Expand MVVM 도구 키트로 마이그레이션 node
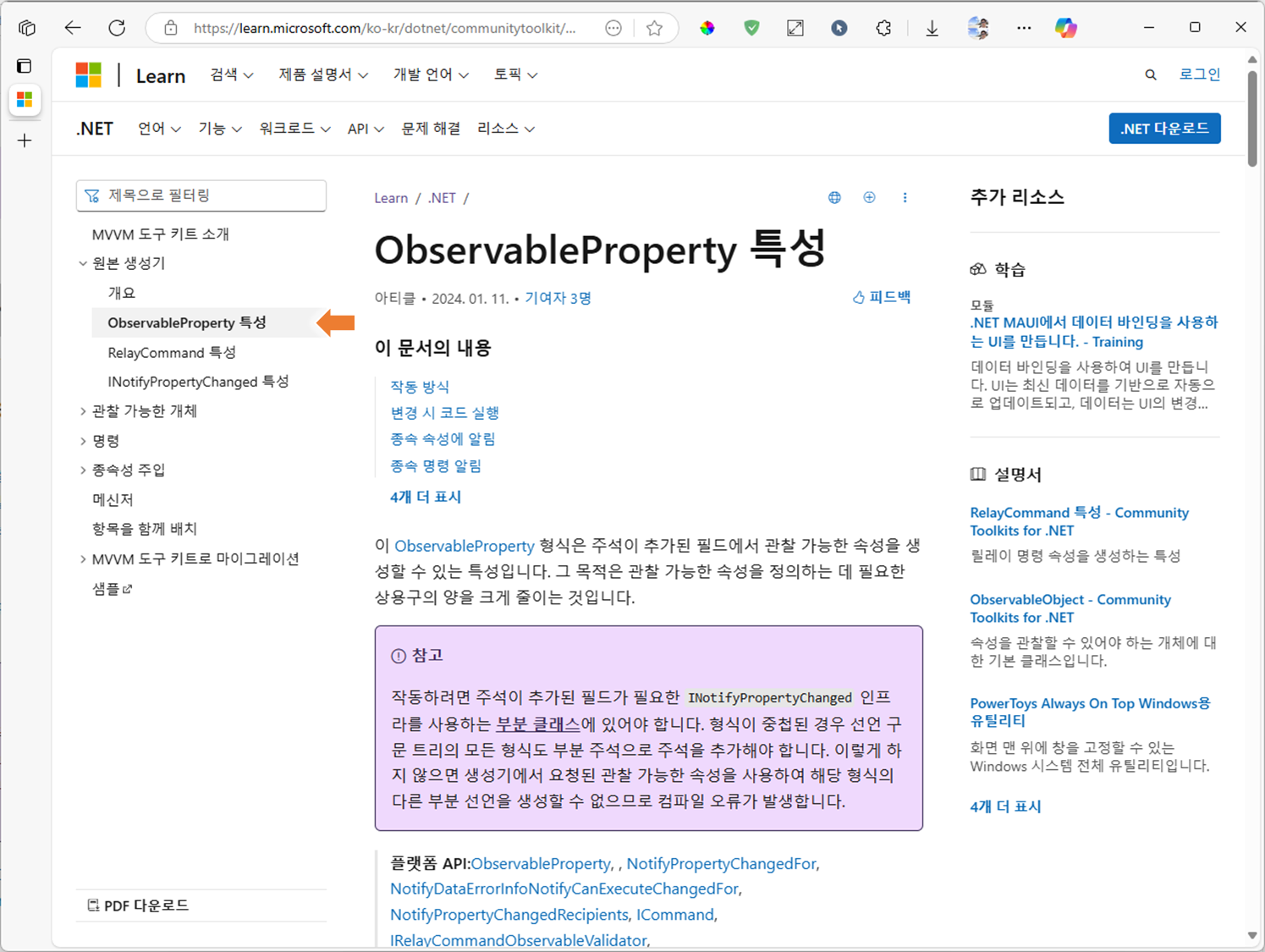This screenshot has height=952, width=1265. [83, 559]
